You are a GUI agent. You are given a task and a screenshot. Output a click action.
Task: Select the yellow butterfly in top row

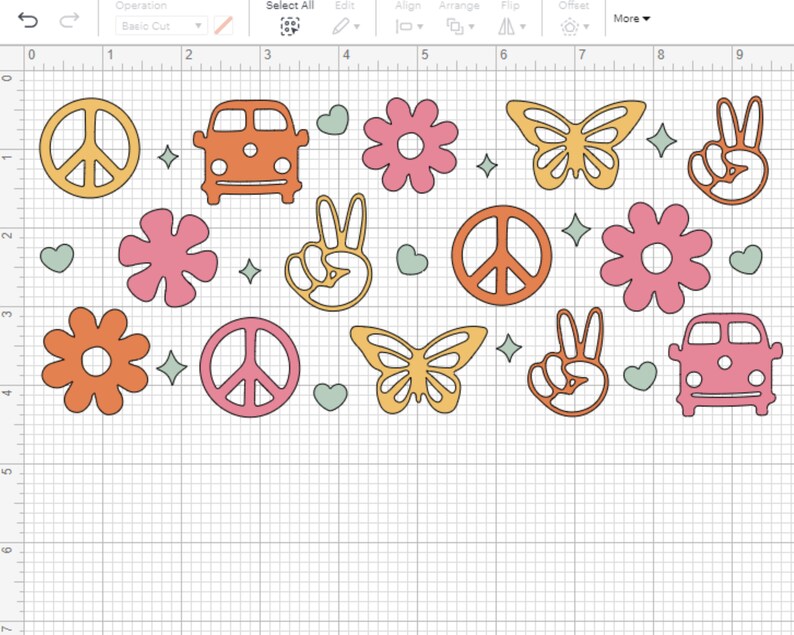pos(576,144)
